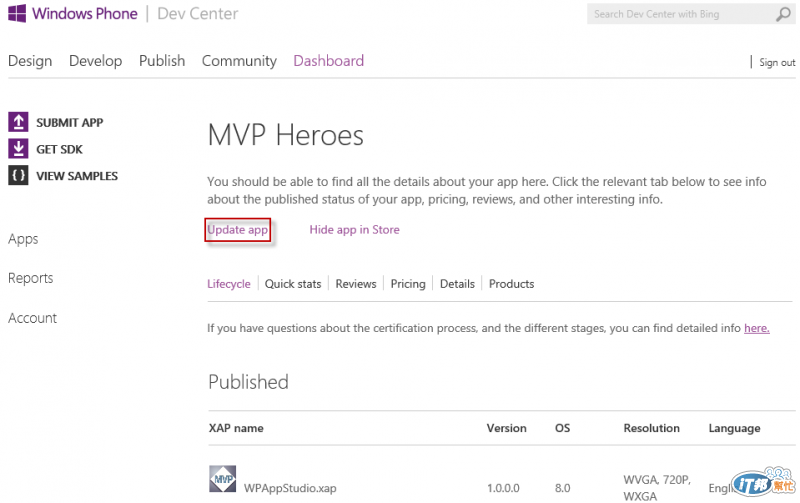This screenshot has width=800, height=503.
Task: Switch to the Quick stats tab
Action: [x=293, y=284]
